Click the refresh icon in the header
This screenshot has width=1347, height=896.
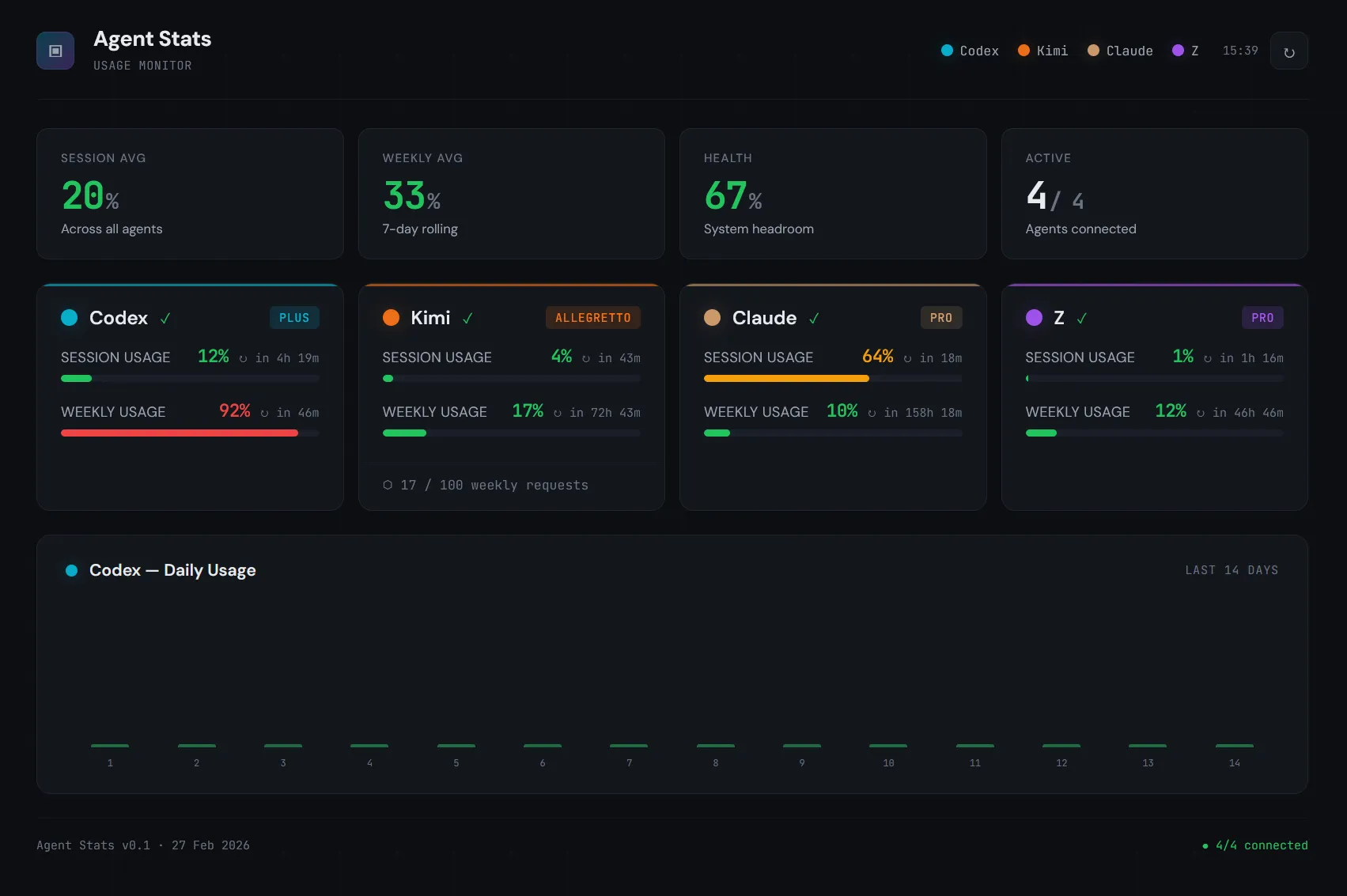pyautogui.click(x=1288, y=50)
